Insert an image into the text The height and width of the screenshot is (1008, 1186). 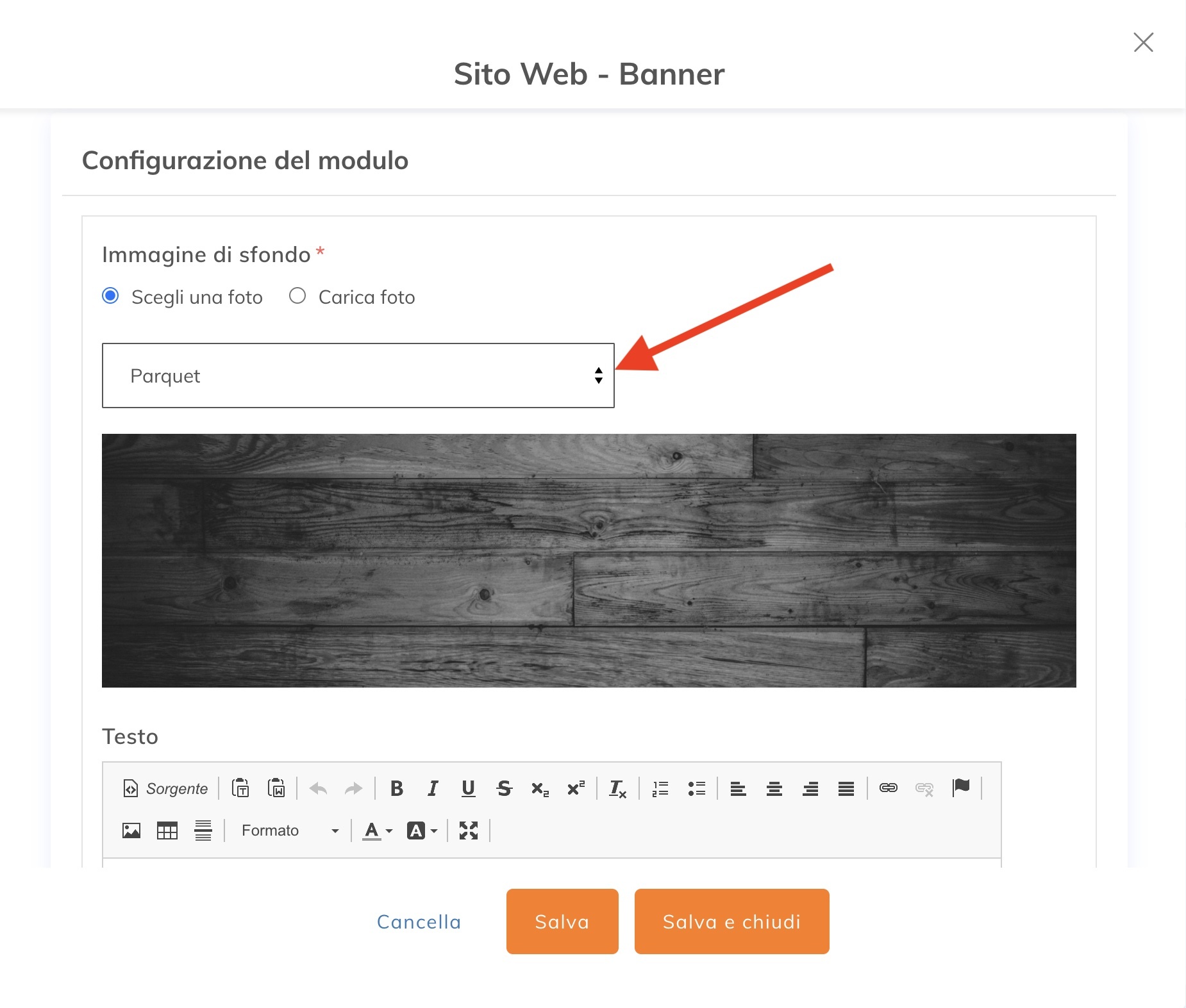point(131,830)
